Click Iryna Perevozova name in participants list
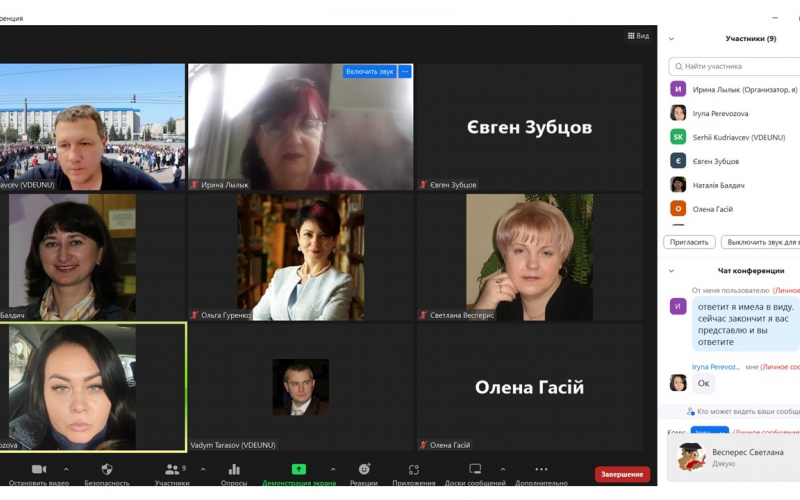This screenshot has width=800, height=500. point(720,114)
